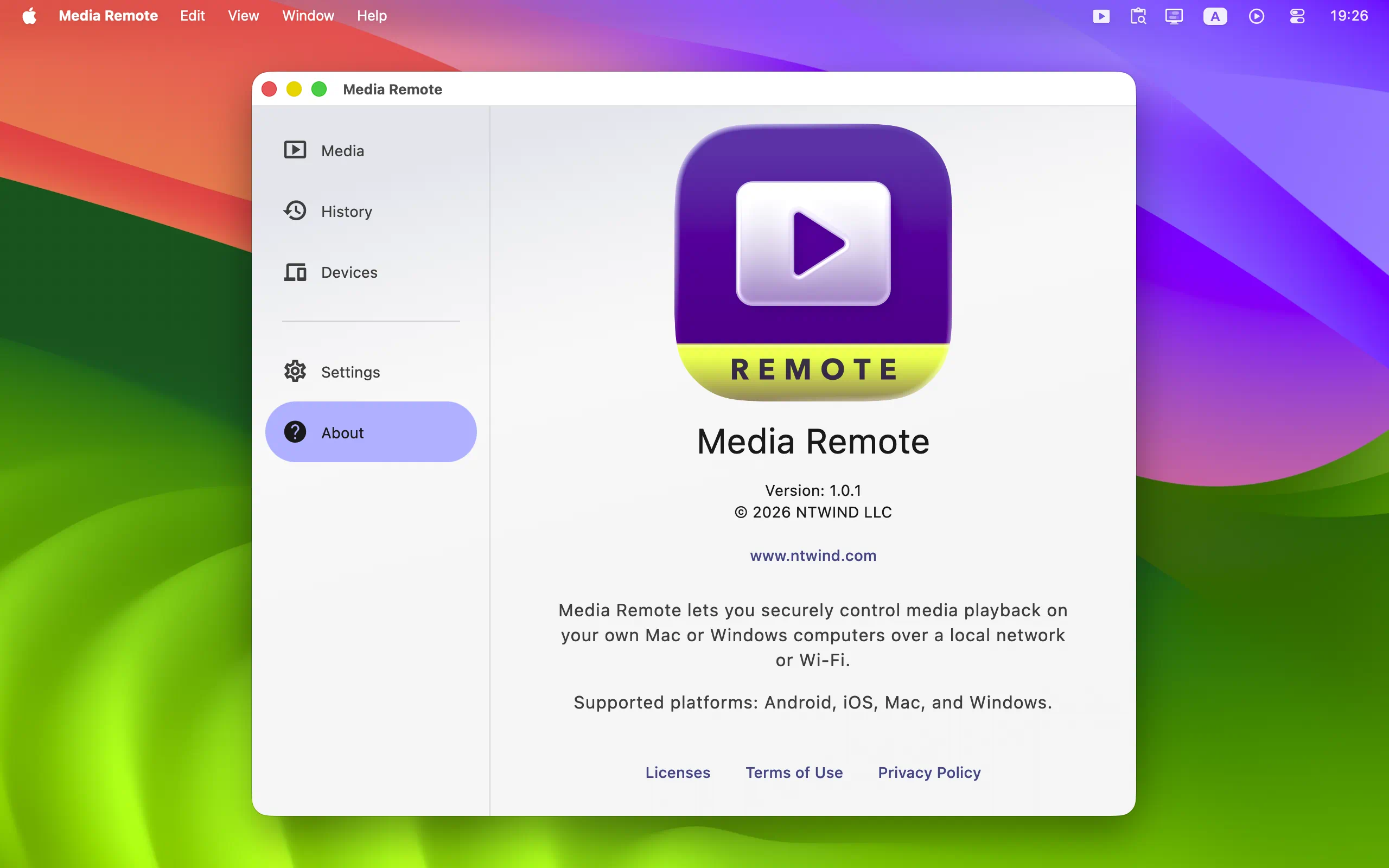Click the Media play-box icon
1389x868 pixels.
click(295, 150)
